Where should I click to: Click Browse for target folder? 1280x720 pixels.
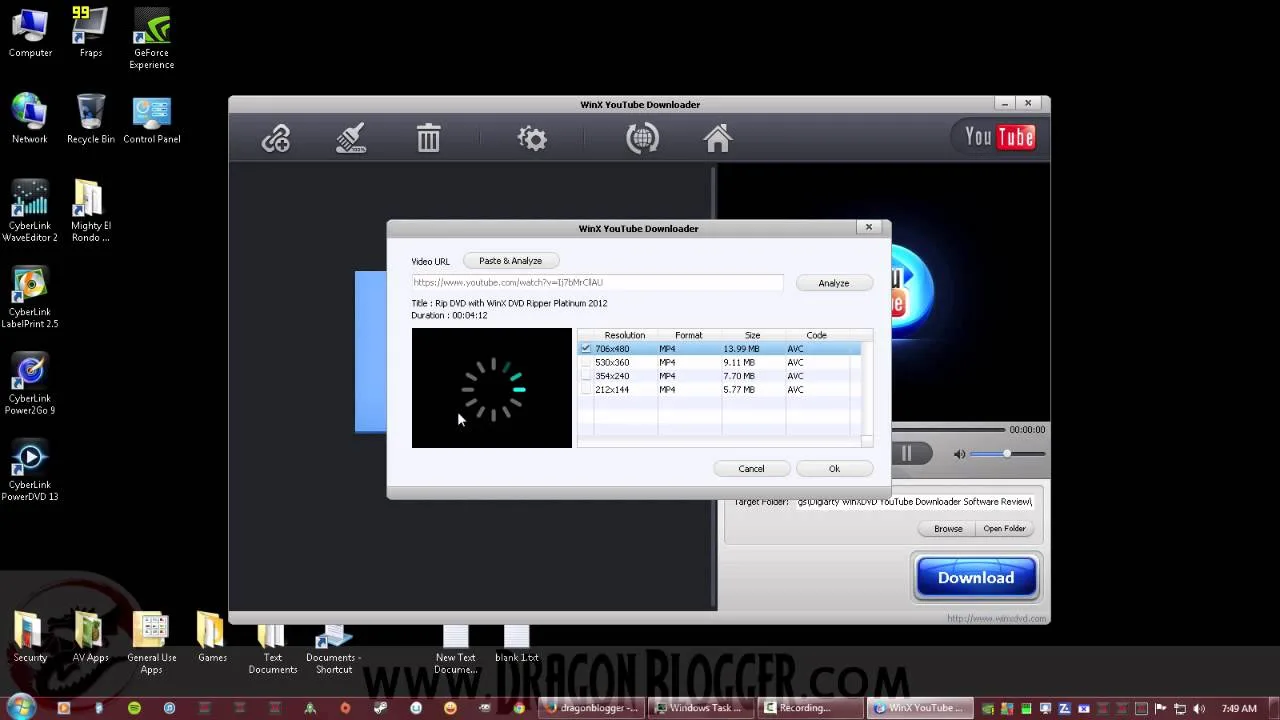coord(948,529)
